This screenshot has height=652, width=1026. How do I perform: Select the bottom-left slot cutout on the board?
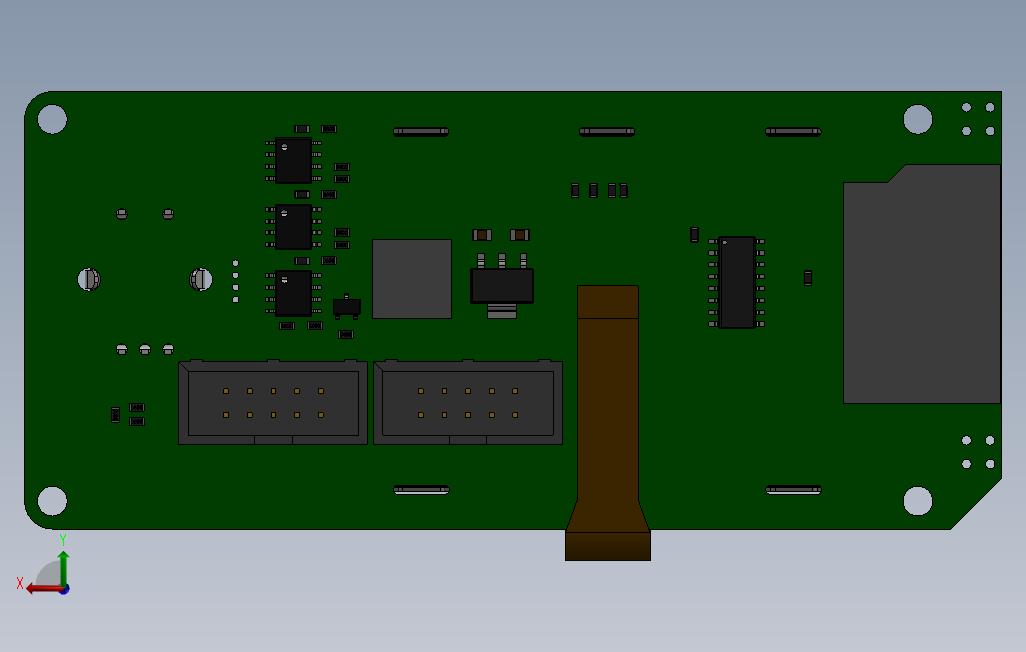[x=421, y=490]
